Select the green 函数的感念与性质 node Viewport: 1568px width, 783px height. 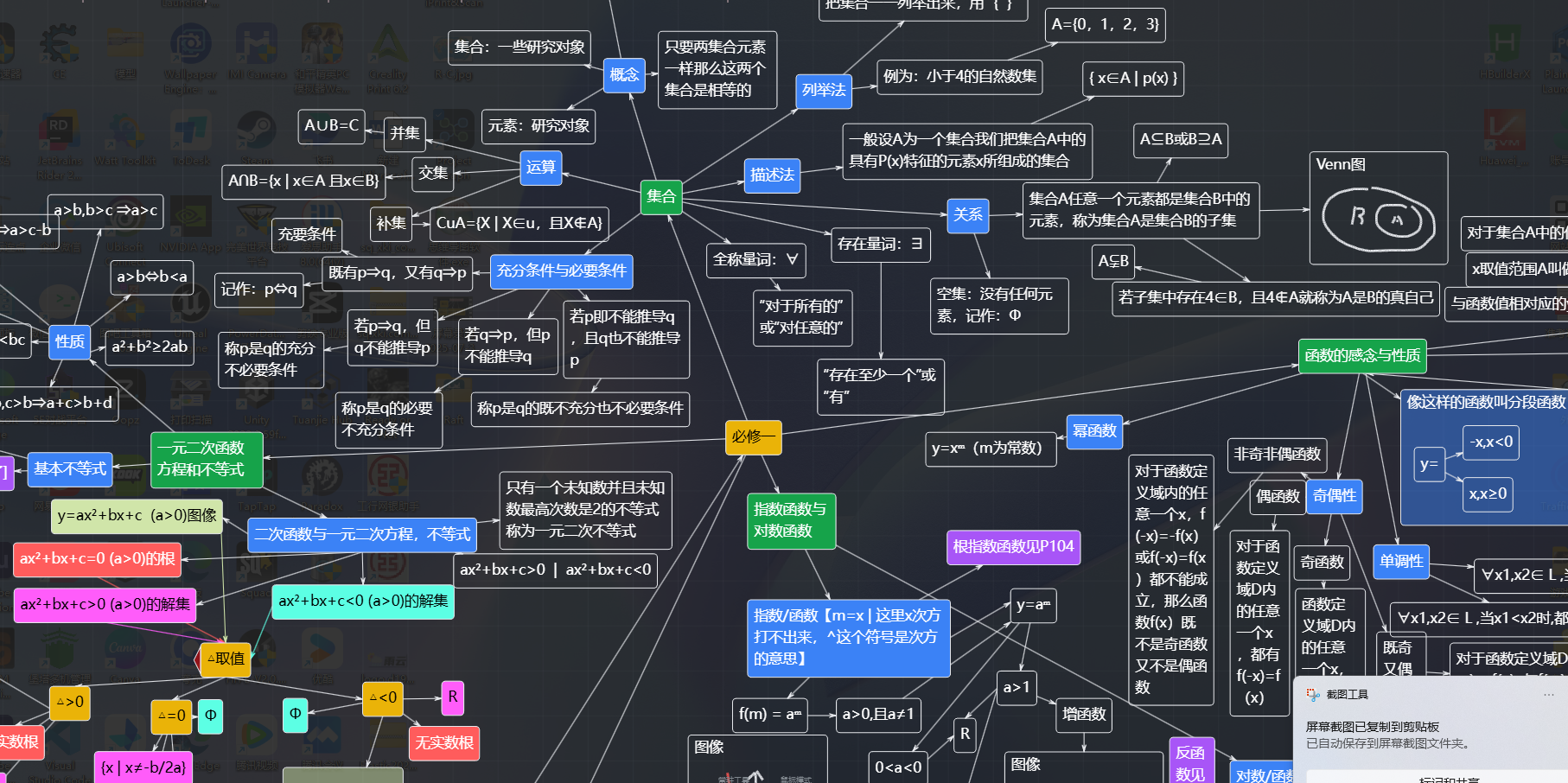1362,355
